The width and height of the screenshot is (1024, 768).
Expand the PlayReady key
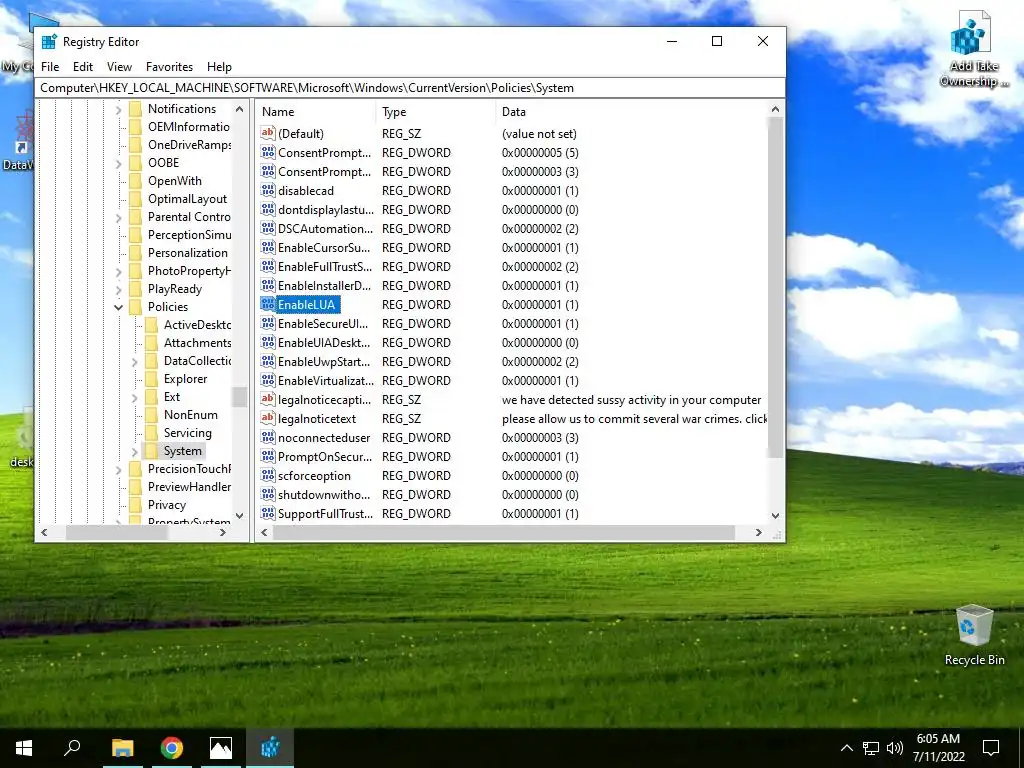[x=118, y=289]
